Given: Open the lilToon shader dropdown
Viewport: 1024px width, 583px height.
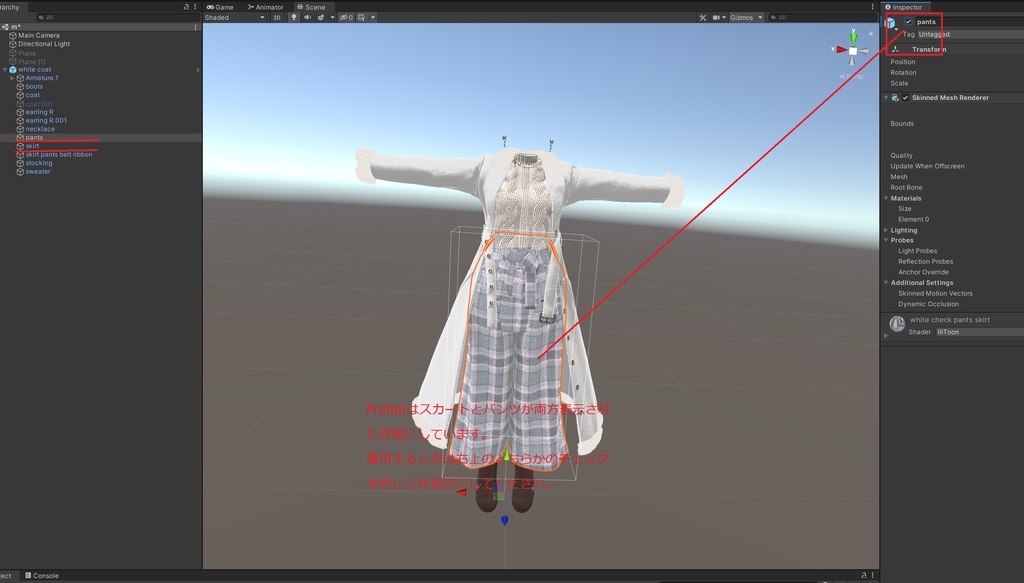Looking at the screenshot, I should pos(980,332).
